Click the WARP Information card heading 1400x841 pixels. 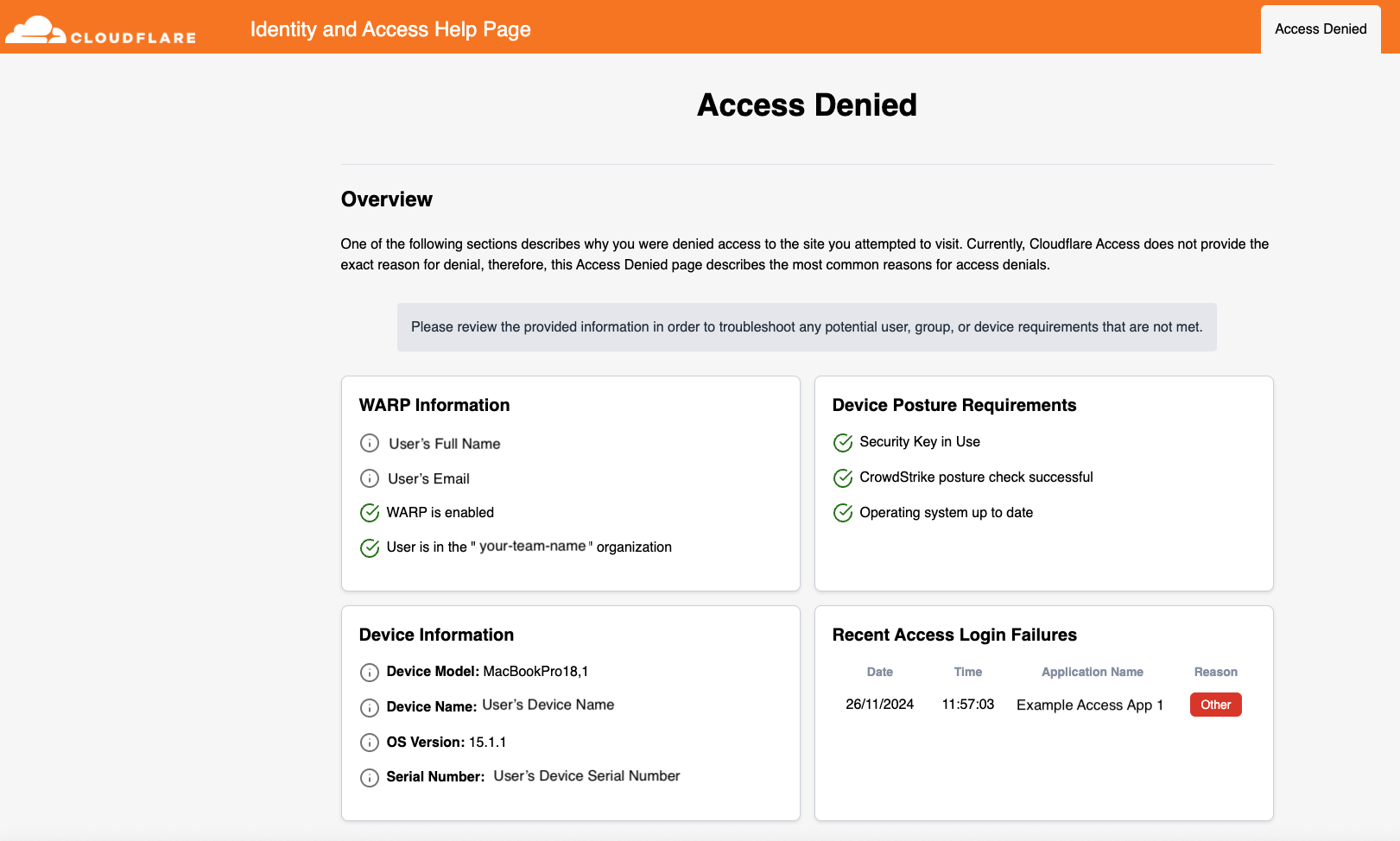[x=434, y=405]
